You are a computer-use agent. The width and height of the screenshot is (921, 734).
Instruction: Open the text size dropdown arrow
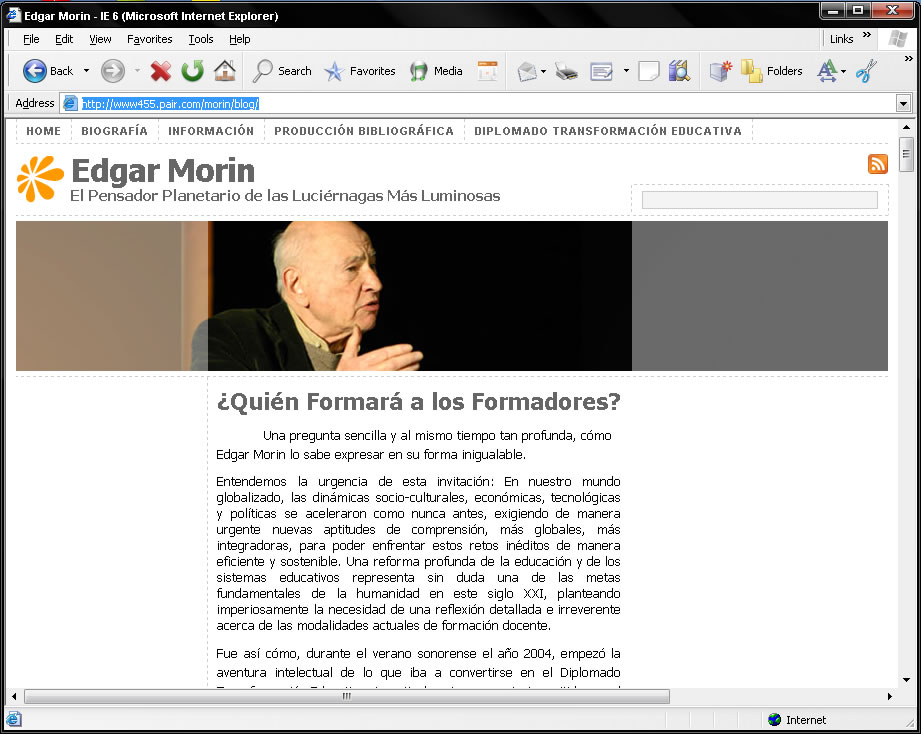[x=843, y=72]
